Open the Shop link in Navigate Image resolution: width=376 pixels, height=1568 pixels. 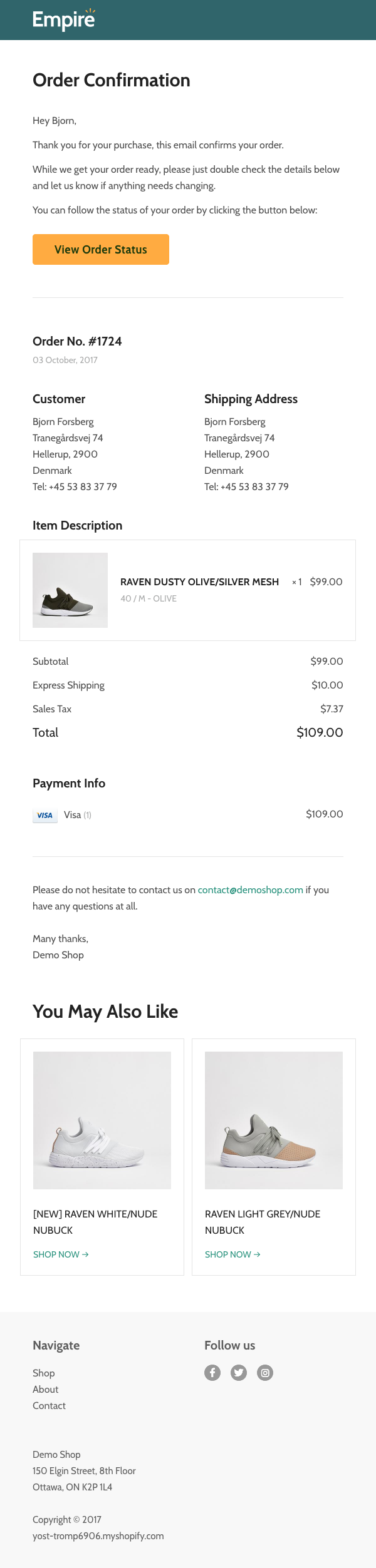[44, 1373]
